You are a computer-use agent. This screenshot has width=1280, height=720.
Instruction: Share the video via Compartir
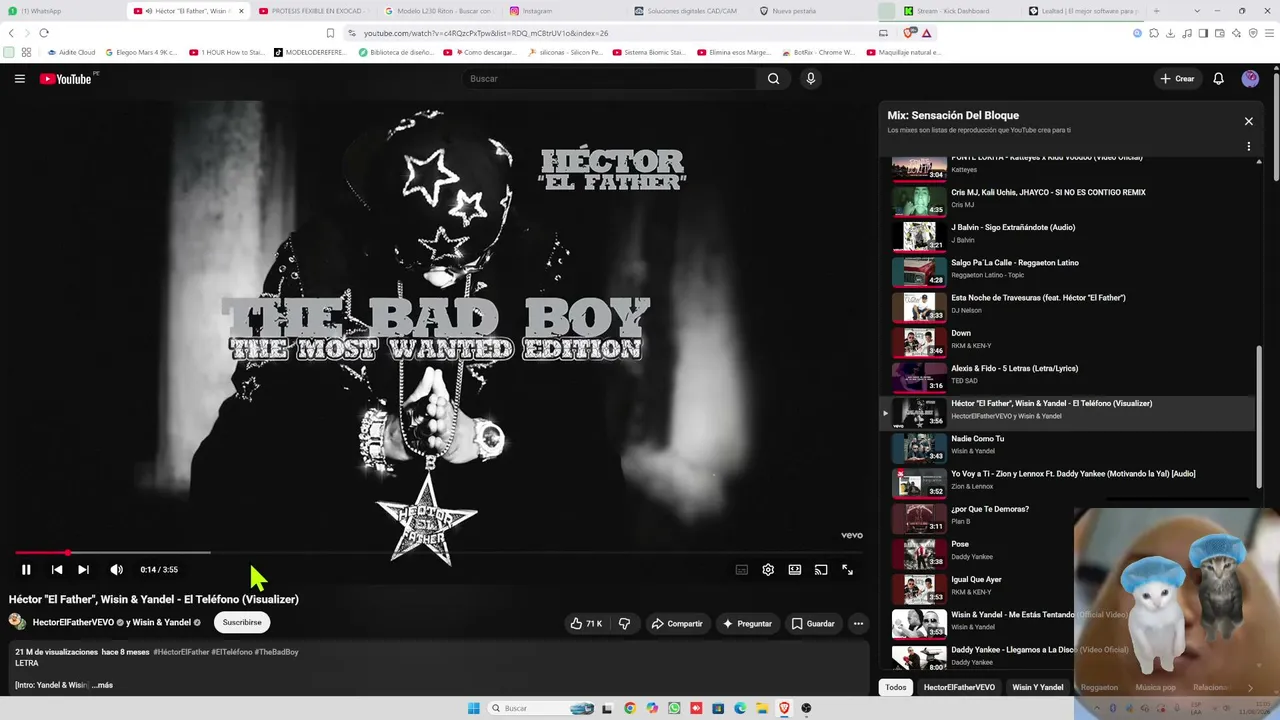point(677,624)
